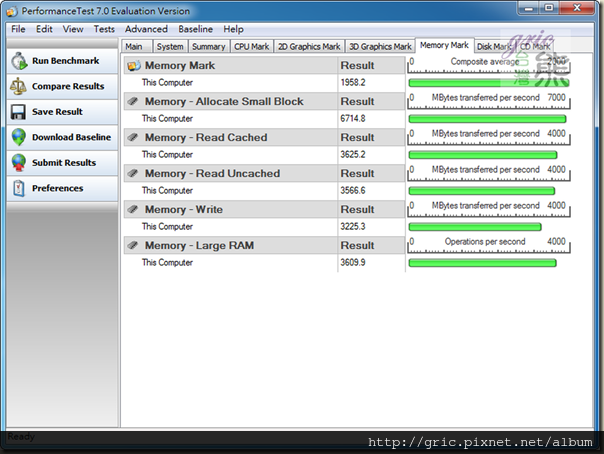Click the Preferences clipboard icon
Image resolution: width=604 pixels, height=454 pixels.
click(x=18, y=188)
